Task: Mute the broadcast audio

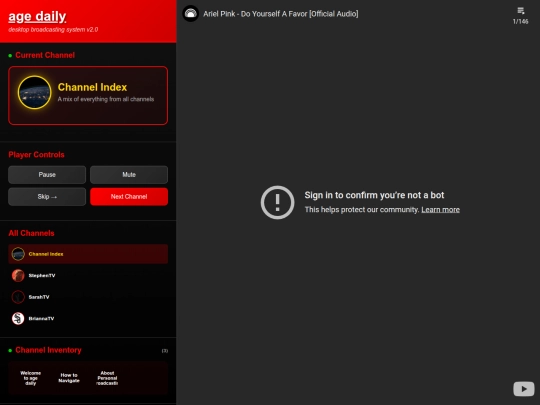Action: point(129,175)
